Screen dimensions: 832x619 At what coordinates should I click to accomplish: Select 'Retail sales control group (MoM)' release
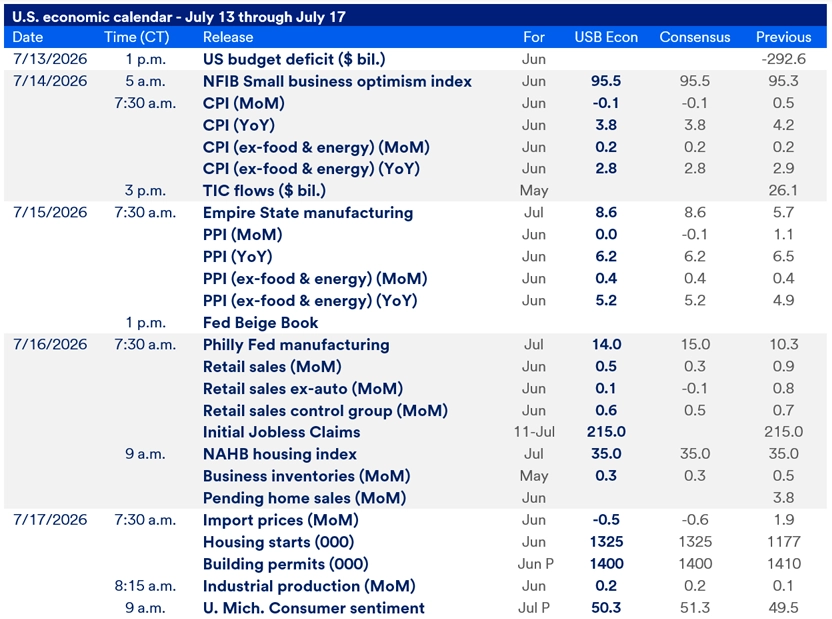click(x=325, y=411)
